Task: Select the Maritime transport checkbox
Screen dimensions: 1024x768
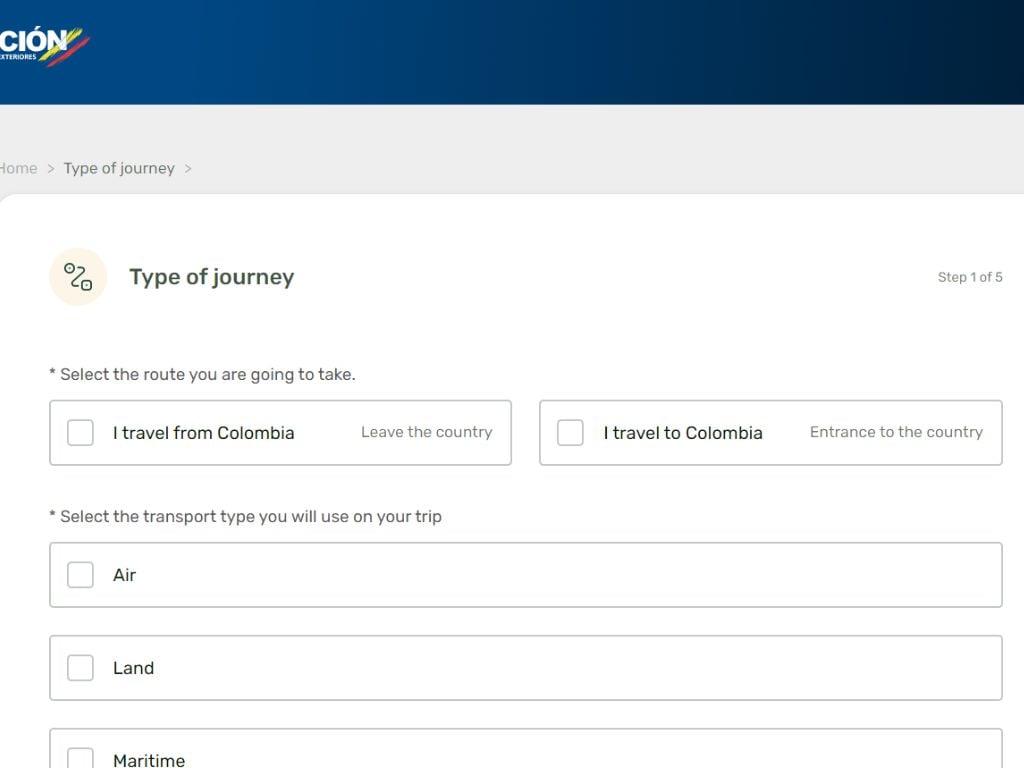Action: click(80, 759)
